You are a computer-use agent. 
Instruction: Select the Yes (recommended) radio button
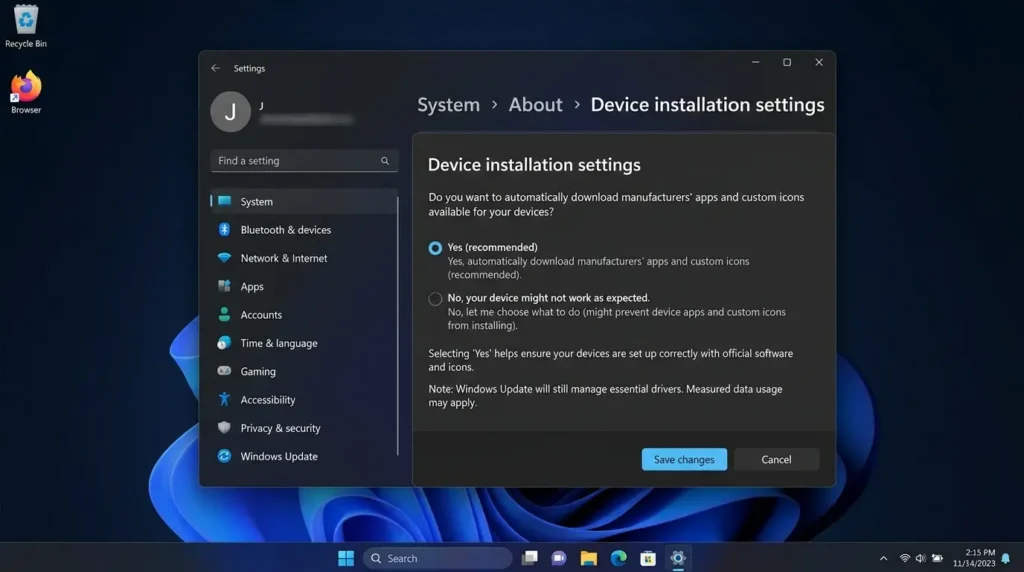coord(435,248)
